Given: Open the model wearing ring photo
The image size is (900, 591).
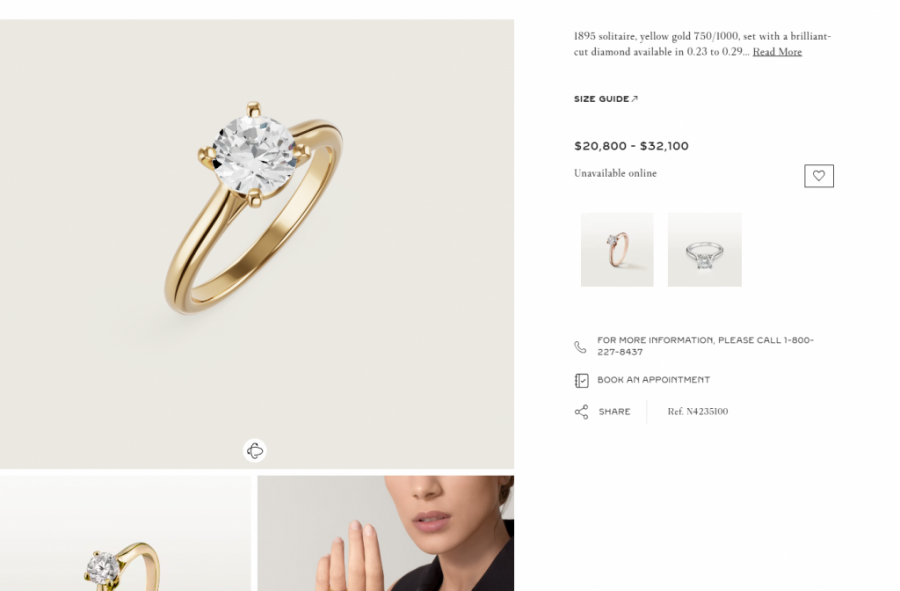Looking at the screenshot, I should tap(385, 533).
